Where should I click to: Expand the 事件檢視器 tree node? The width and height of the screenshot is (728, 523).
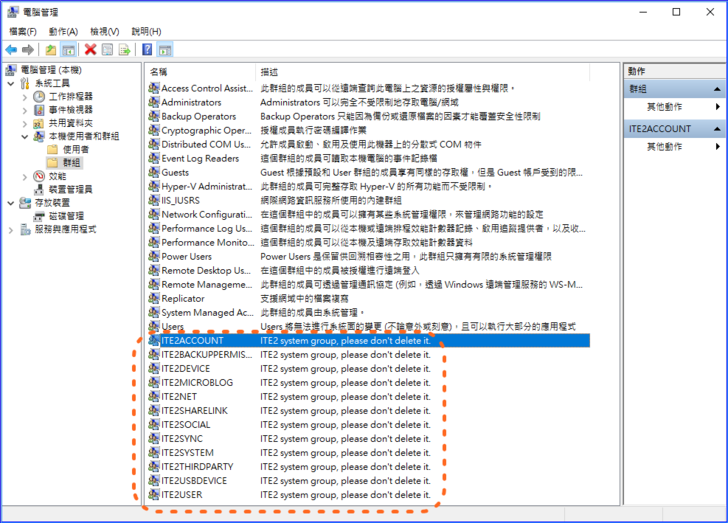click(25, 110)
